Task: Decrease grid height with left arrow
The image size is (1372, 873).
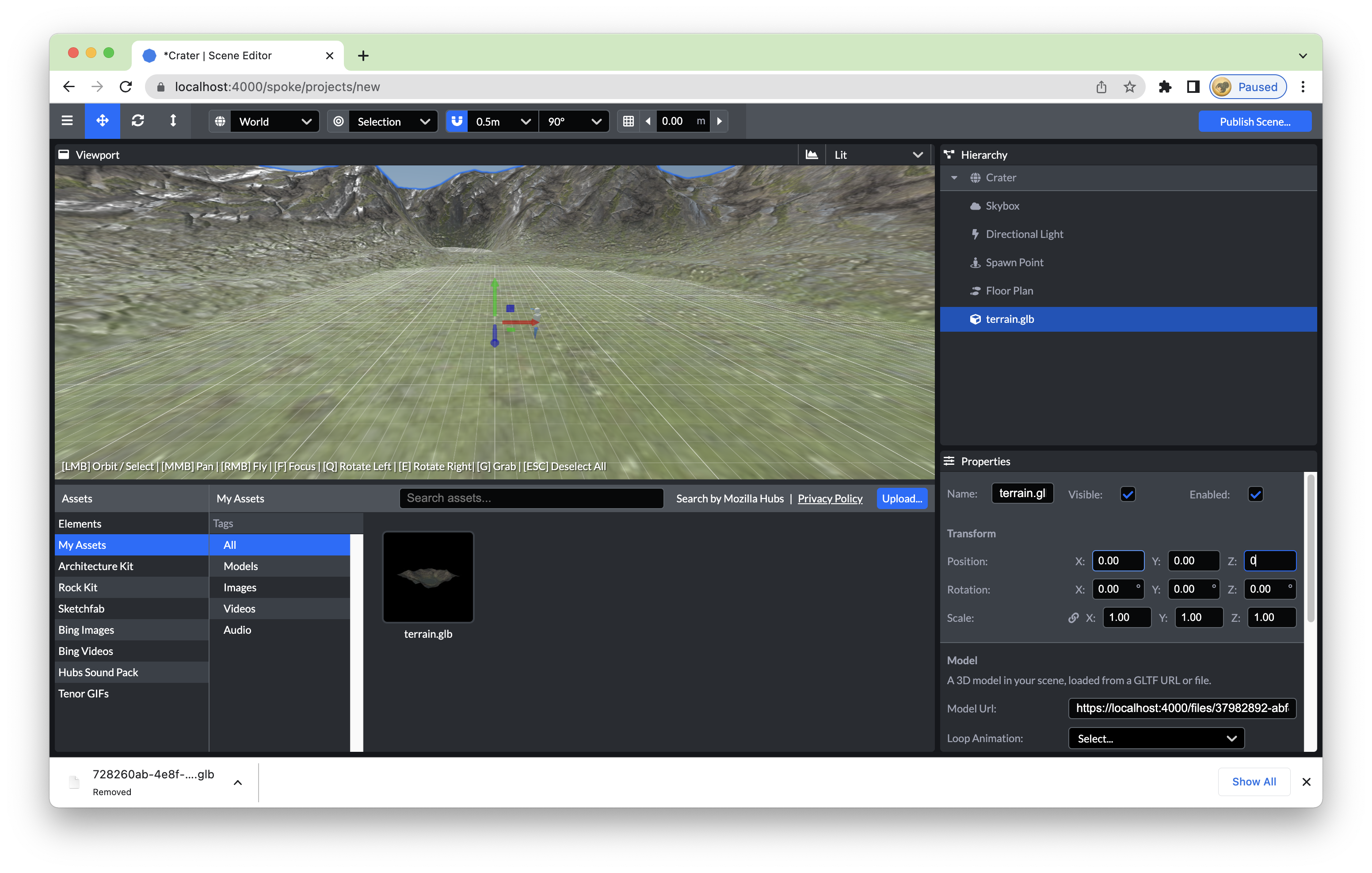Action: 648,122
